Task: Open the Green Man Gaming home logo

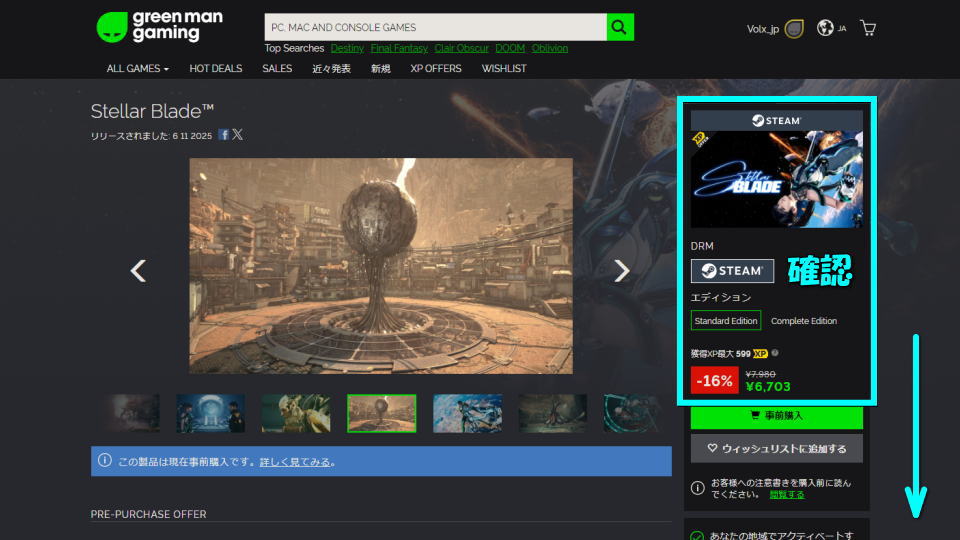Action: (160, 27)
